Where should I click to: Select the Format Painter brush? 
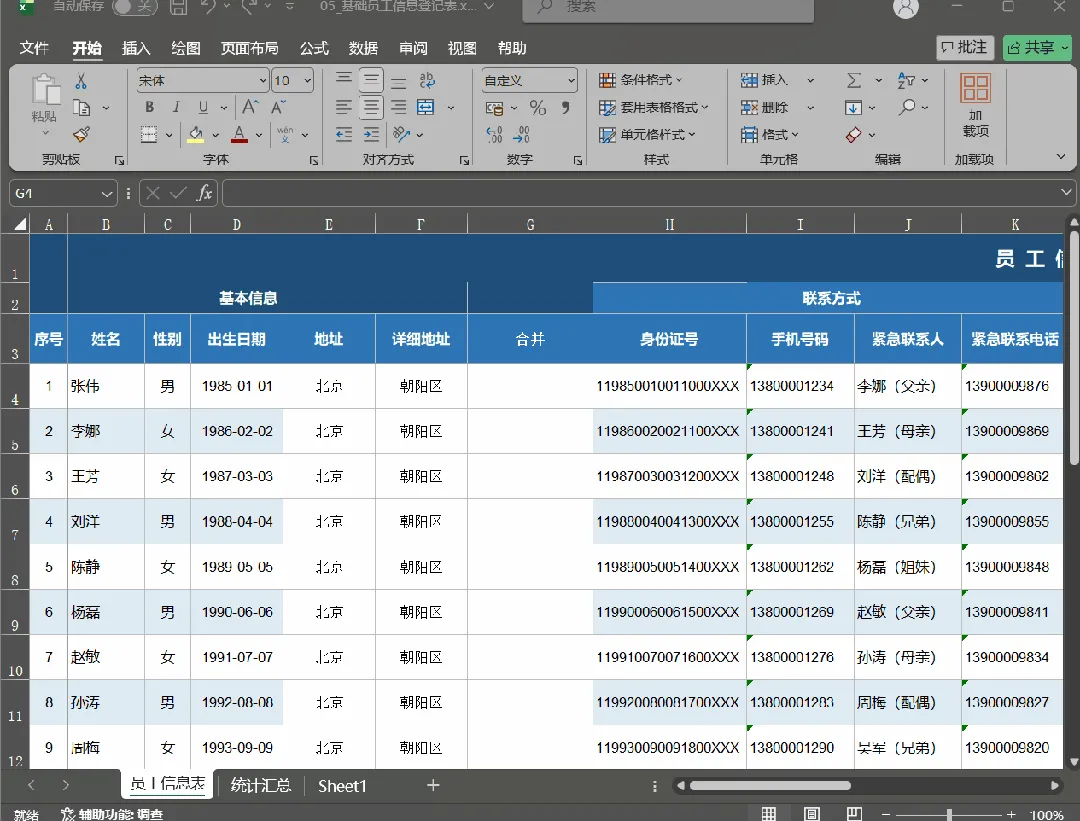pos(81,134)
